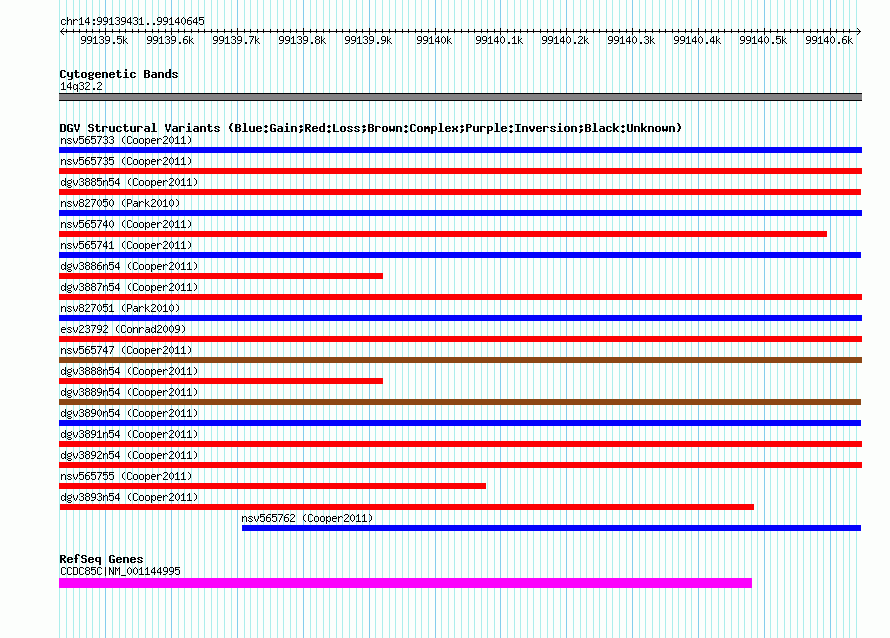Viewport: 890px width, 638px height.
Task: Click the 99140.5k ruler label
Action: (x=763, y=40)
